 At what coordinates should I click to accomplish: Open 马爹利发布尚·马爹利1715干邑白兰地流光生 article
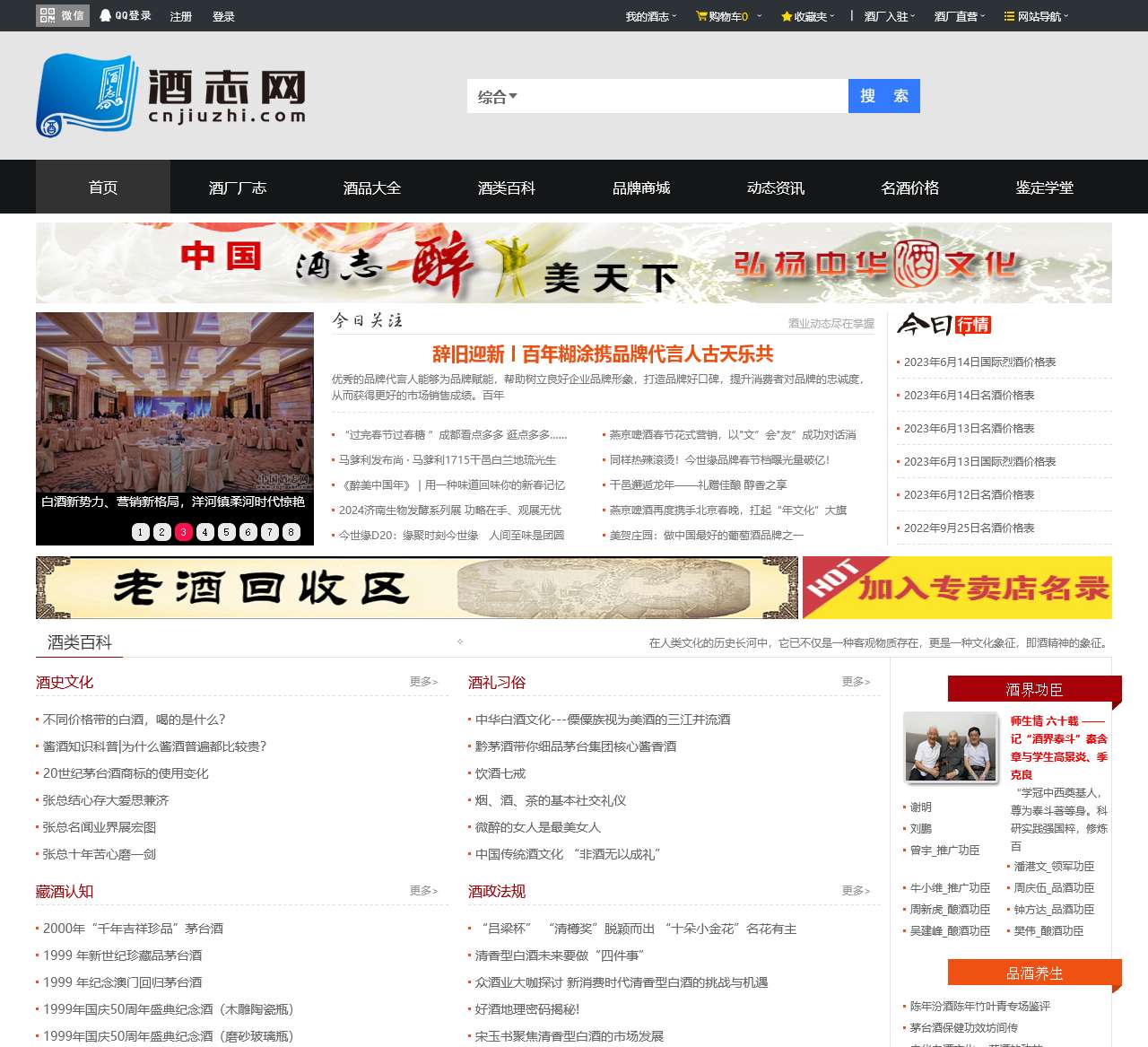448,460
